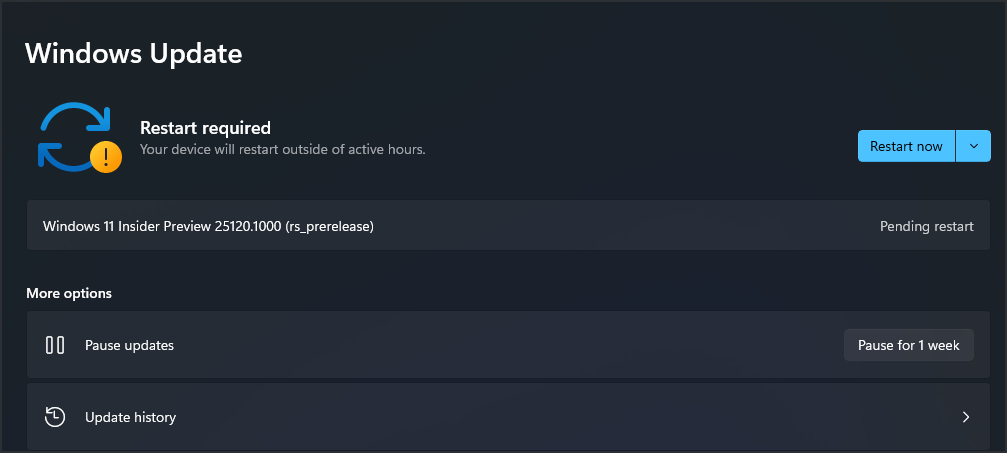The height and width of the screenshot is (453, 1007).
Task: Click the orange warning badge icon
Action: 106,157
